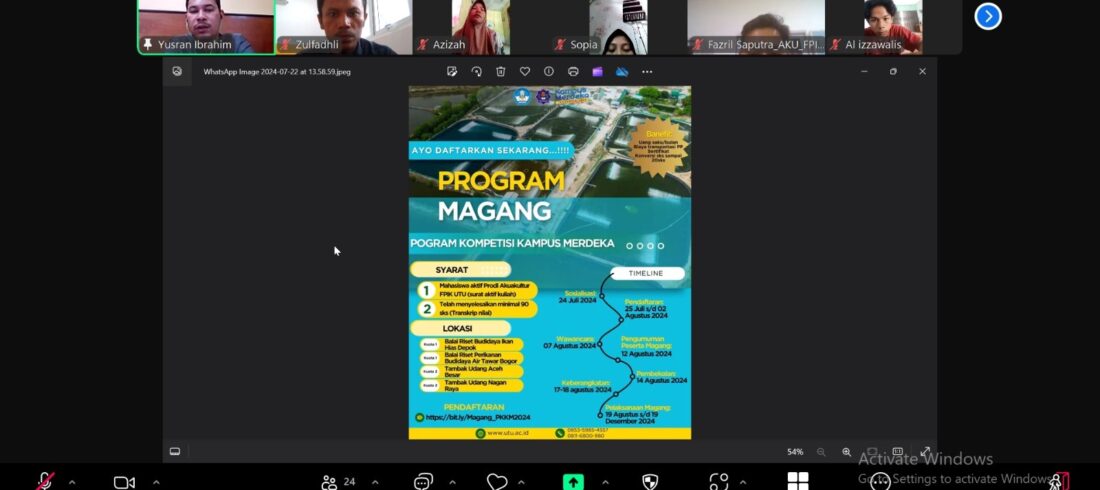1100x490 pixels.
Task: Open the Apps grid icon in Zoom
Action: pyautogui.click(x=798, y=482)
